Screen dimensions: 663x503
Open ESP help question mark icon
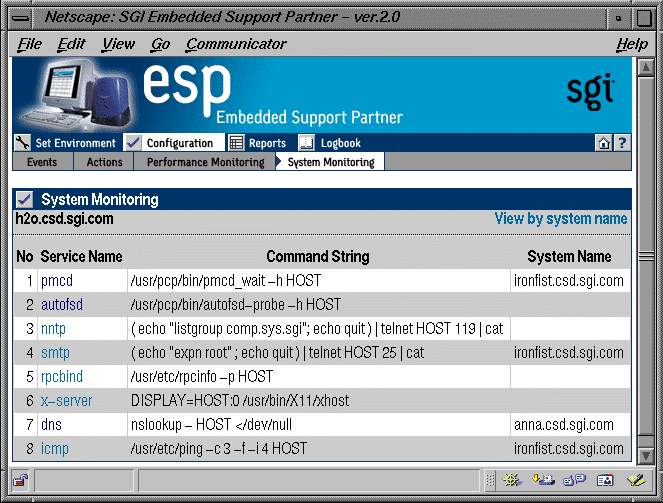(x=622, y=143)
